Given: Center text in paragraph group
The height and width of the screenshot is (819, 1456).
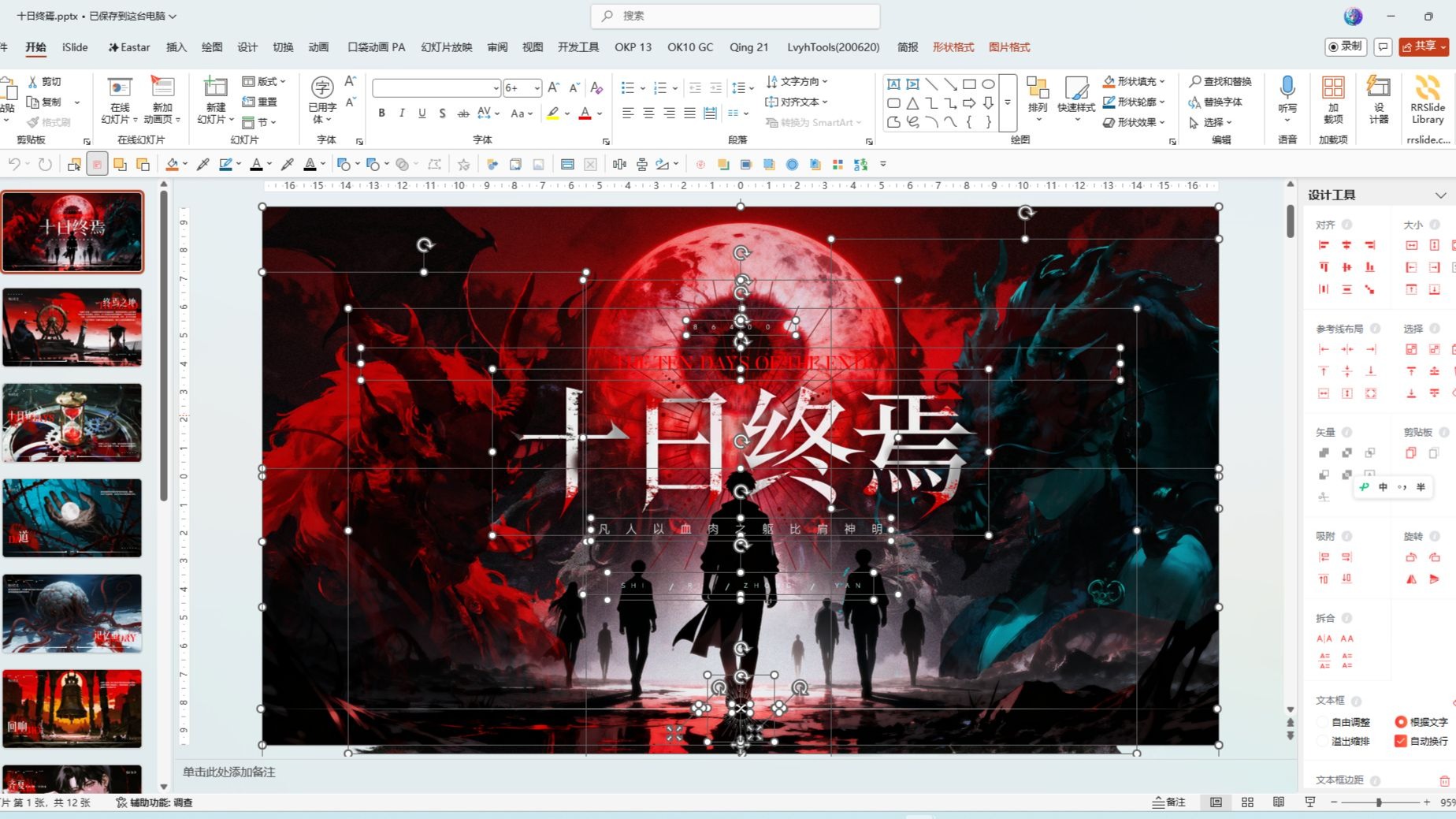Looking at the screenshot, I should tap(648, 114).
